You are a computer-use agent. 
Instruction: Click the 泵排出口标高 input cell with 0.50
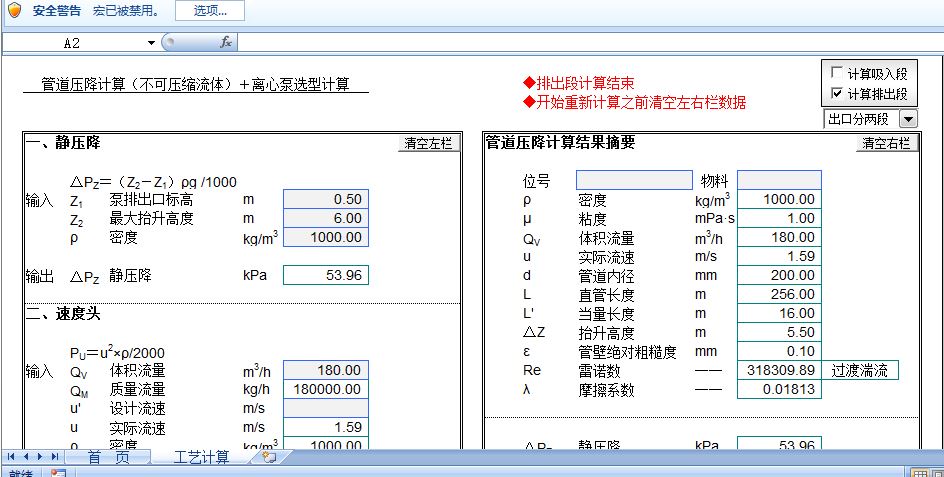[325, 199]
